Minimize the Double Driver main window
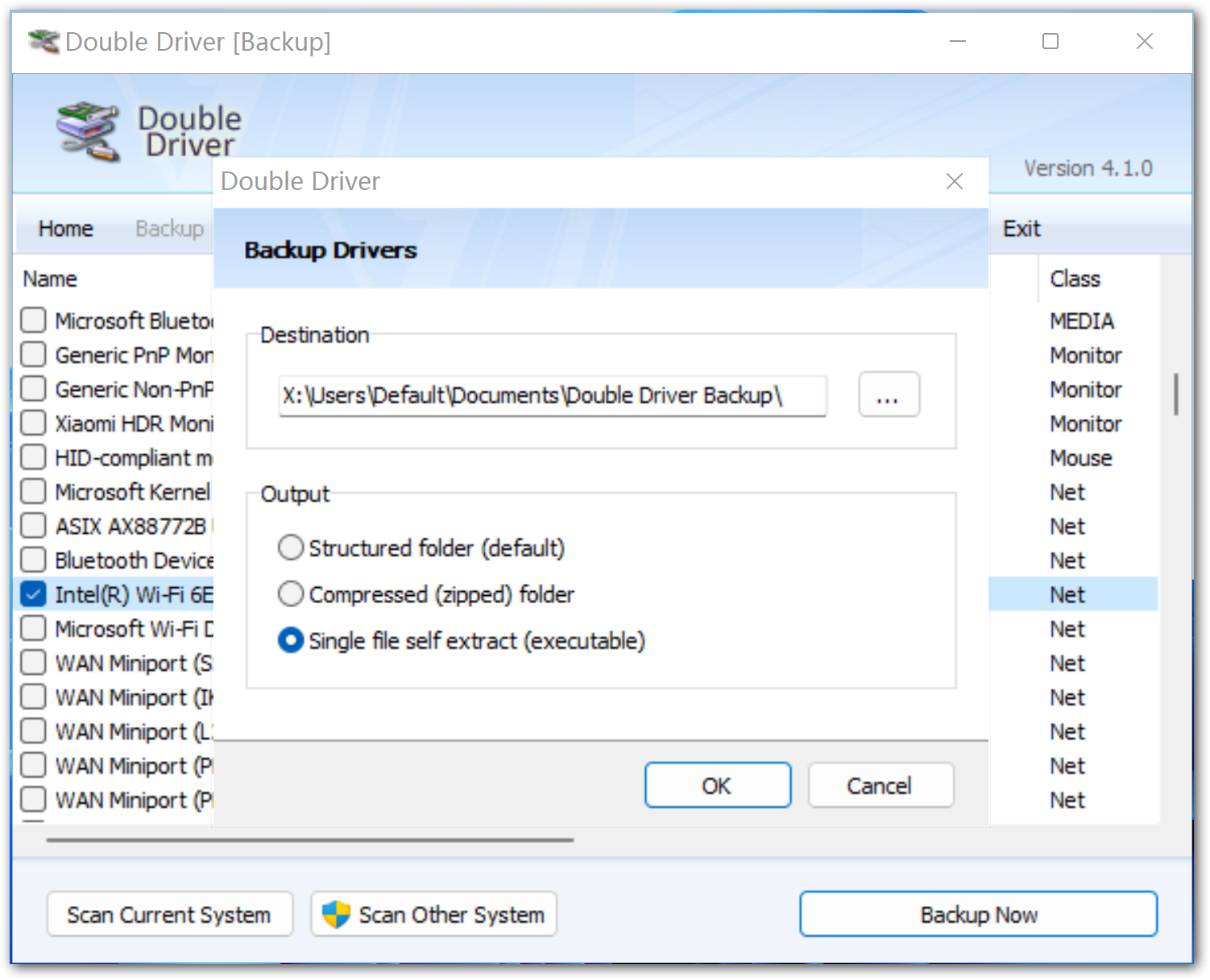The width and height of the screenshot is (1210, 980). (x=958, y=41)
